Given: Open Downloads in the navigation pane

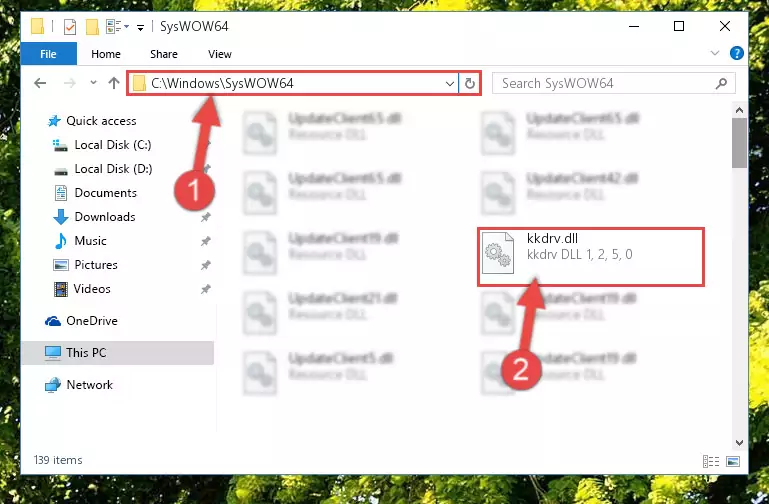Looking at the screenshot, I should (x=105, y=217).
